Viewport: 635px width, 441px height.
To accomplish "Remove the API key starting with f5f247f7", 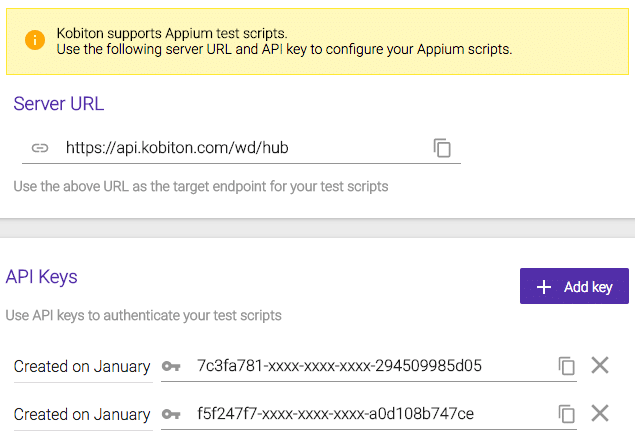I will point(600,413).
